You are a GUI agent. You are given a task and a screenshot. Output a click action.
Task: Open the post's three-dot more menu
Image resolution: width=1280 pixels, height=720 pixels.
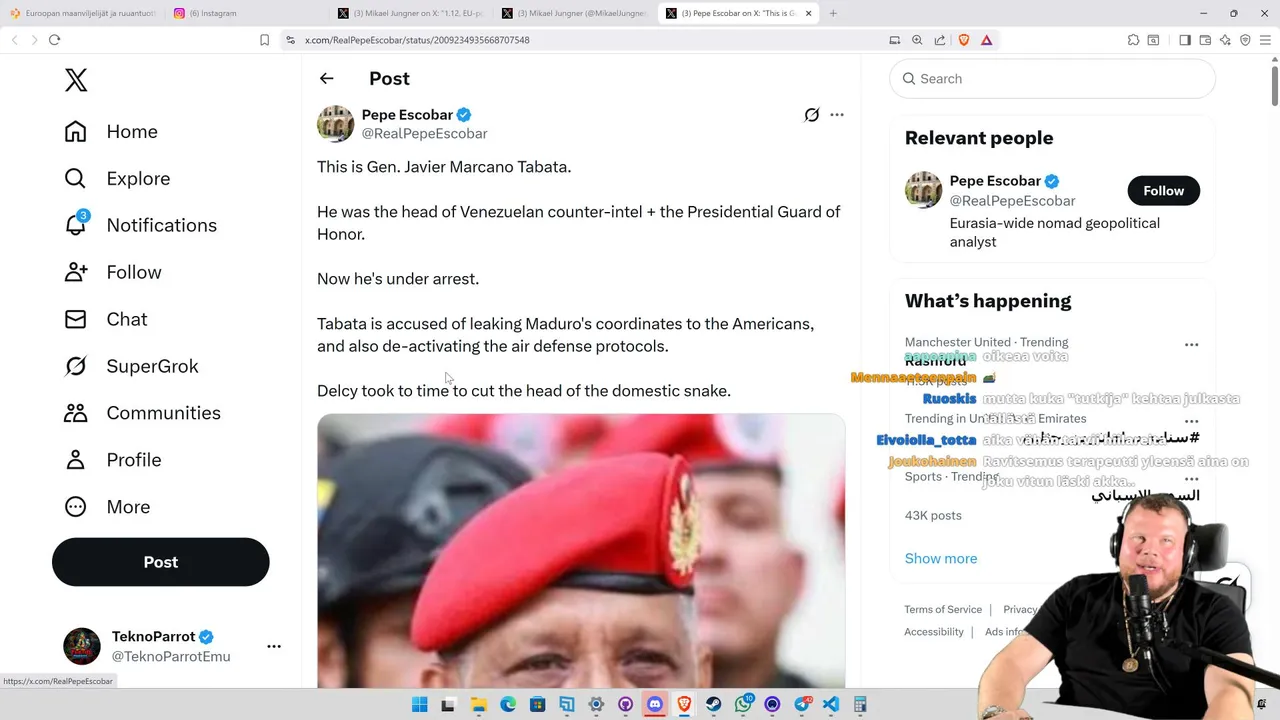click(x=837, y=115)
